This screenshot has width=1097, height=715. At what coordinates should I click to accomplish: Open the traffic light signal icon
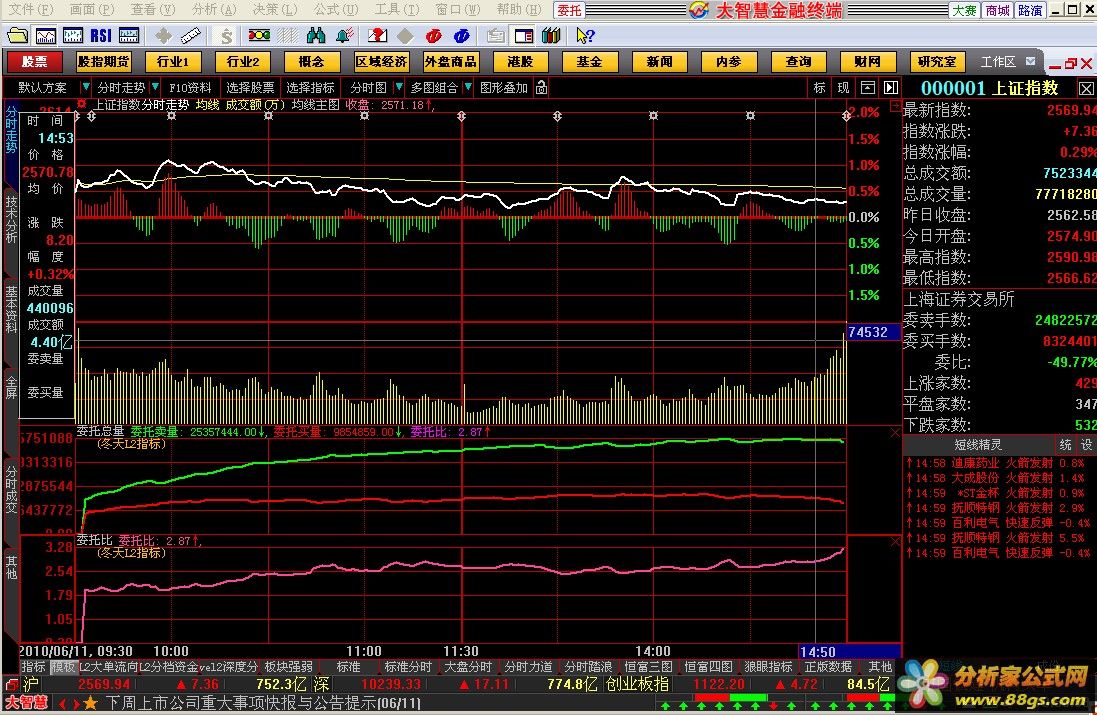coord(259,35)
